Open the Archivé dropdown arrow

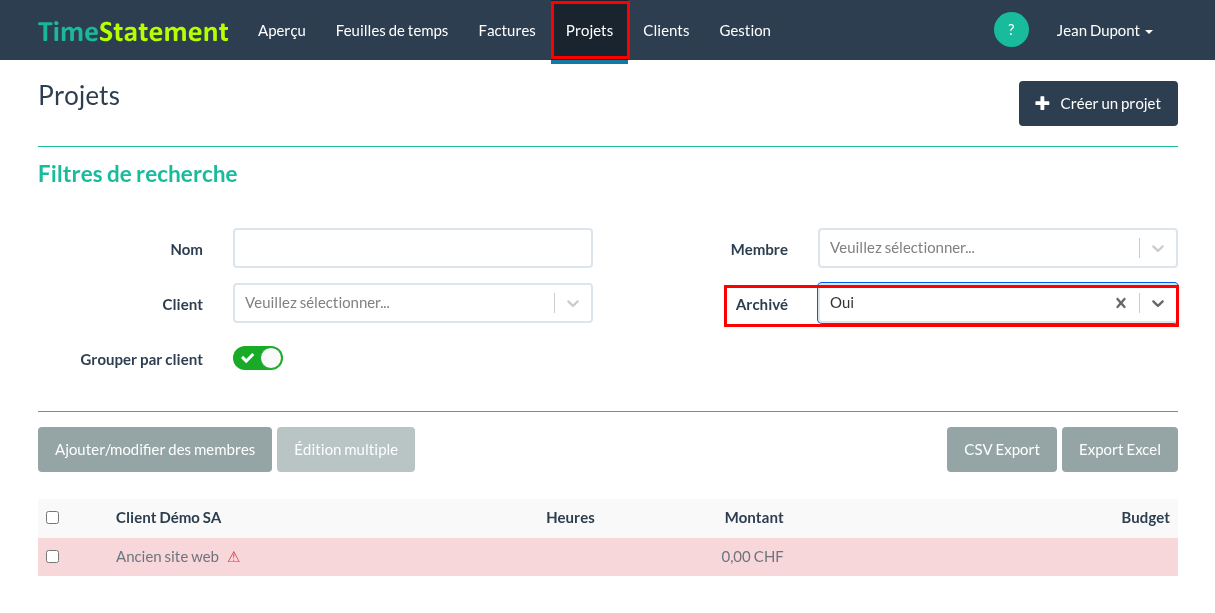point(1158,303)
